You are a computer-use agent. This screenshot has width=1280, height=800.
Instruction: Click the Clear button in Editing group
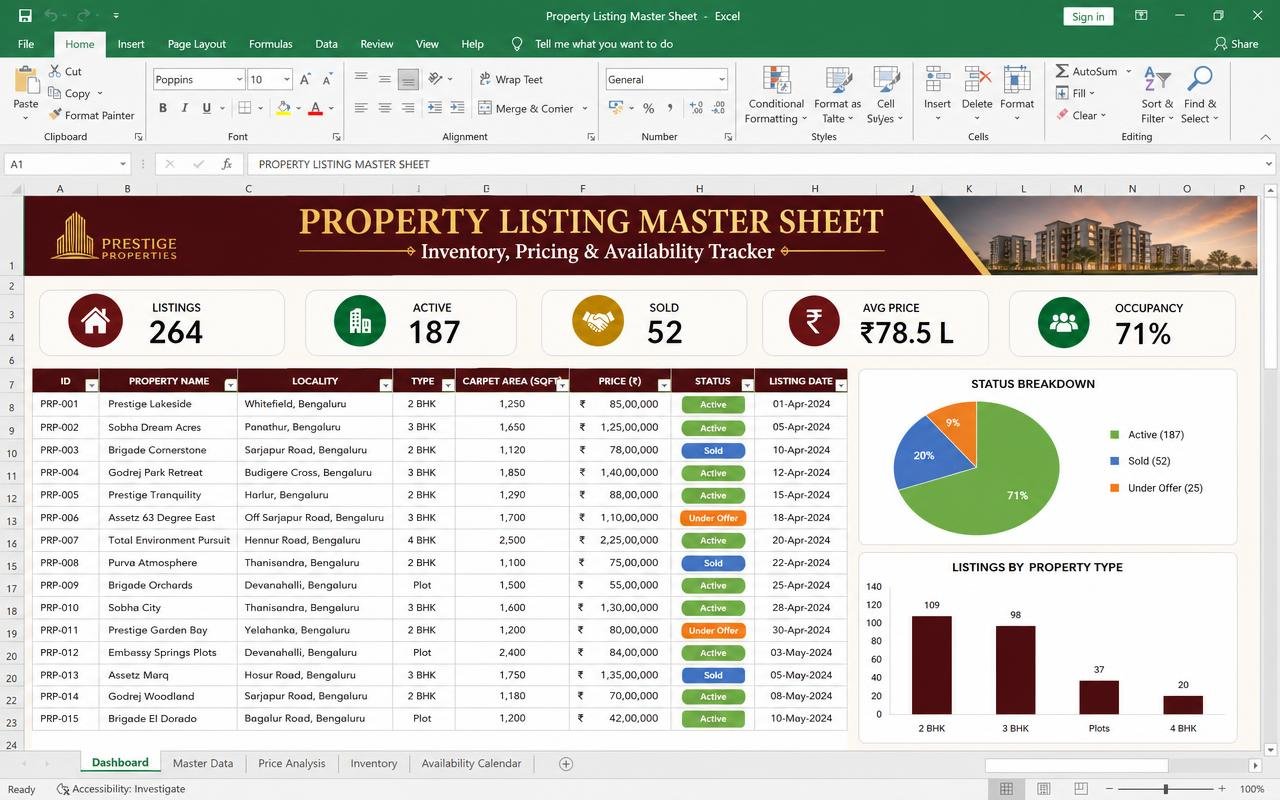coord(1081,115)
